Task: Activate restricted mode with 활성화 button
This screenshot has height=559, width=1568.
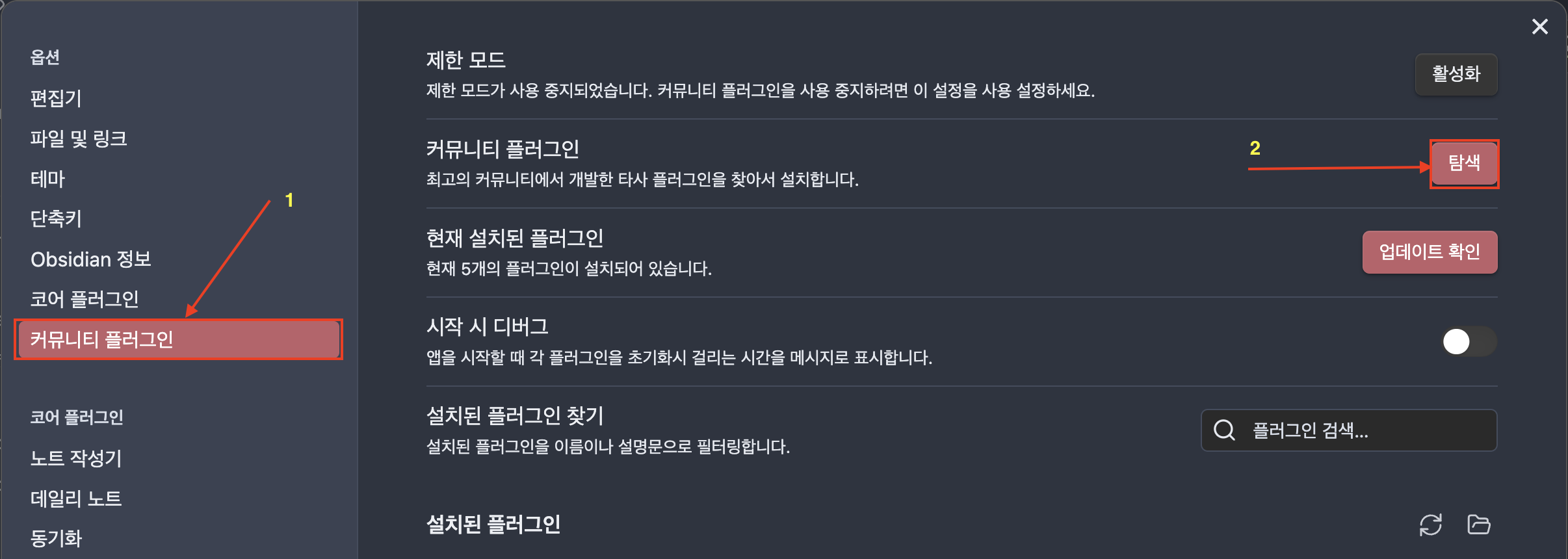Action: coord(1456,74)
